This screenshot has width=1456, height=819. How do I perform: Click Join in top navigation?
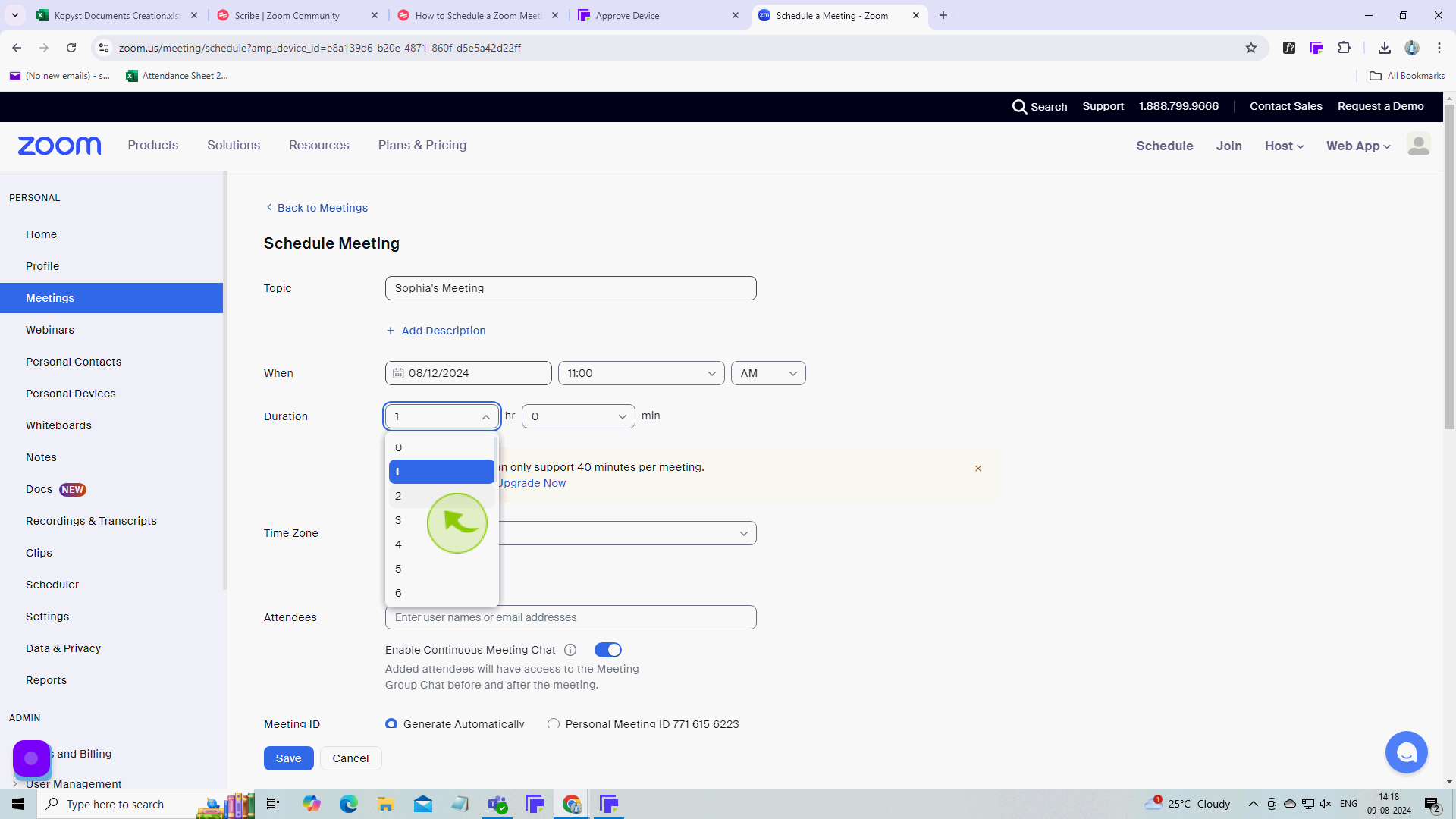[x=1228, y=146]
